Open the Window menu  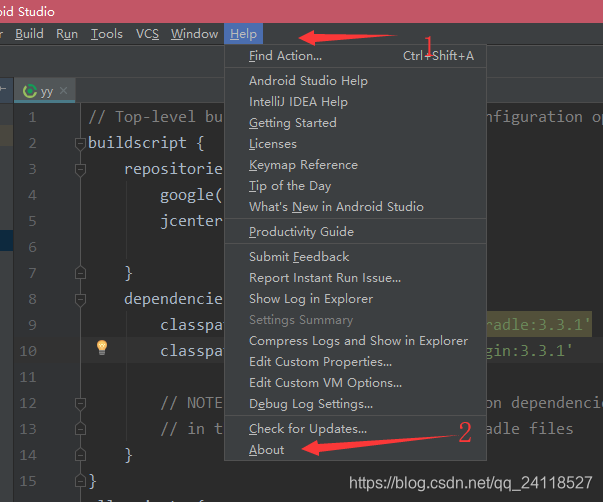pyautogui.click(x=195, y=34)
